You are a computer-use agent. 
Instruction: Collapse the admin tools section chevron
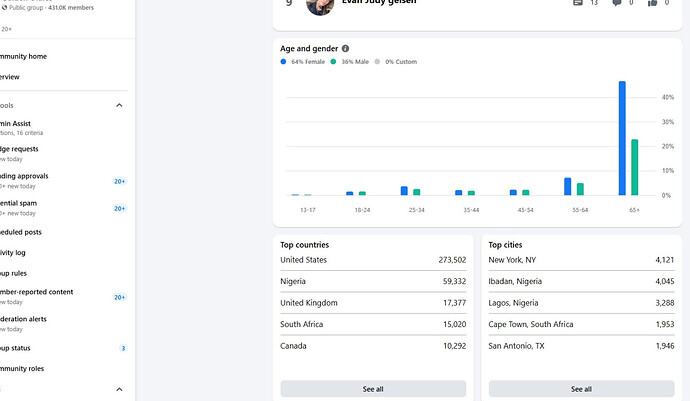(x=119, y=105)
